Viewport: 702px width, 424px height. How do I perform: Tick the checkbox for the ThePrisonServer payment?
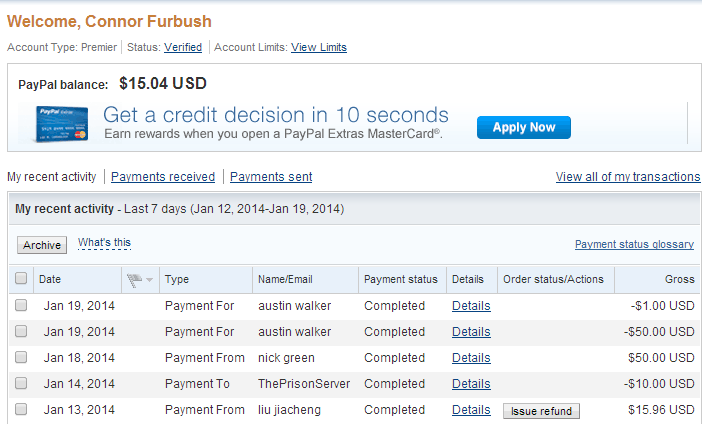pyautogui.click(x=21, y=384)
